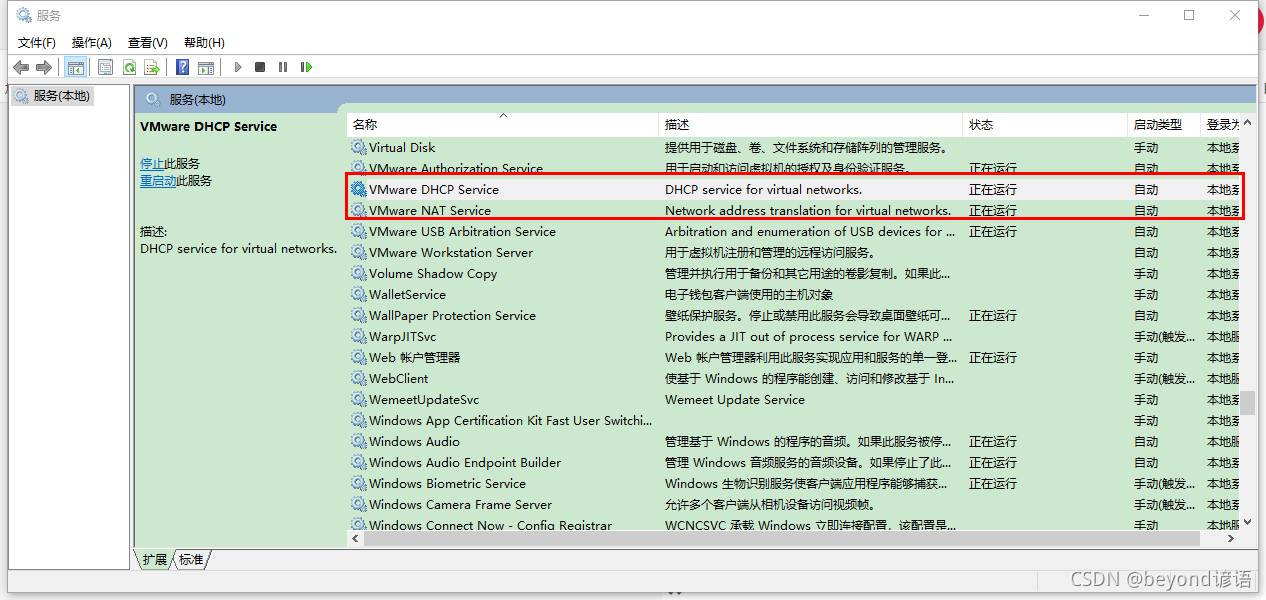The width and height of the screenshot is (1266, 600).
Task: Click the gear icon of VMware DHCP Service row
Action: tap(358, 189)
